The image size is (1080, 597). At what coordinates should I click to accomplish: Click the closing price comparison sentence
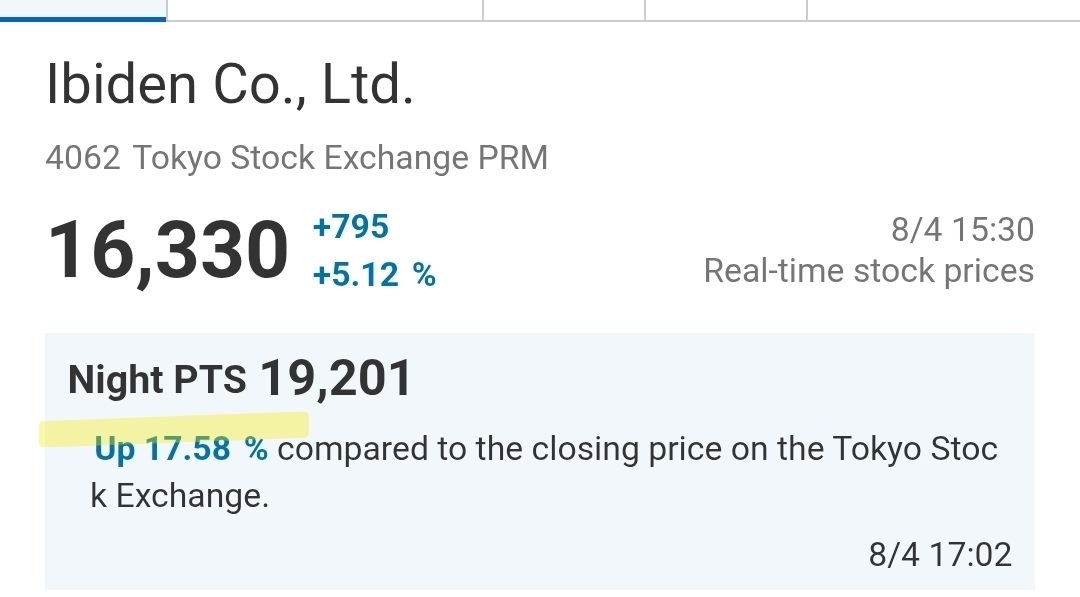[x=544, y=472]
